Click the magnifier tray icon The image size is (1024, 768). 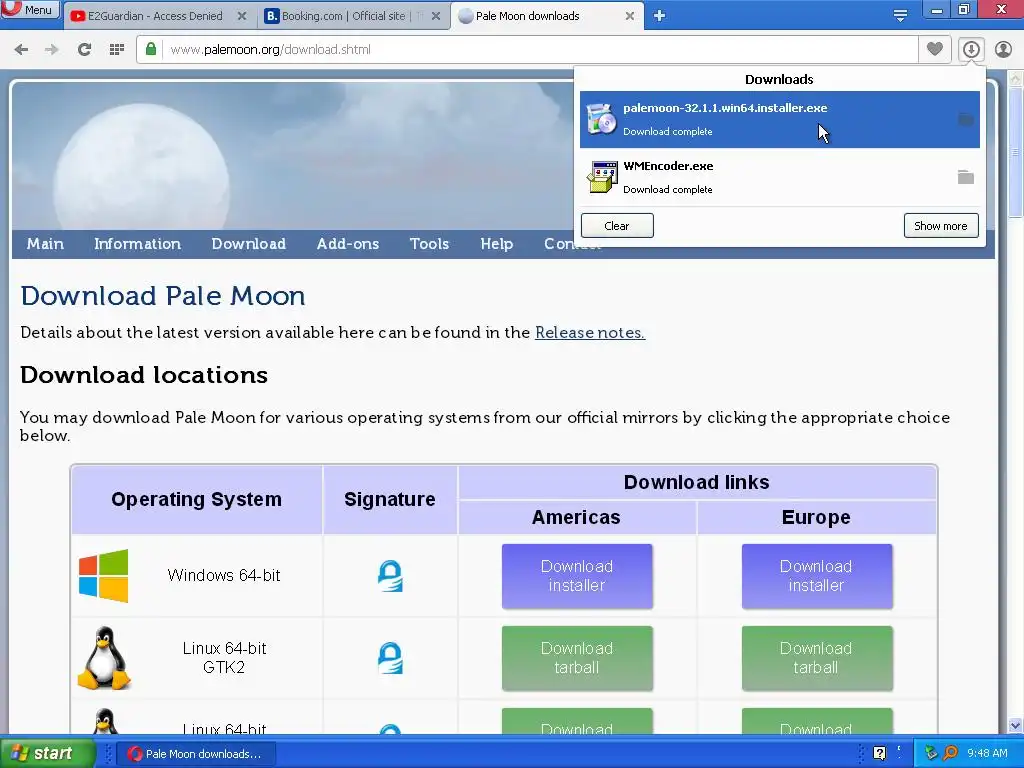click(950, 754)
